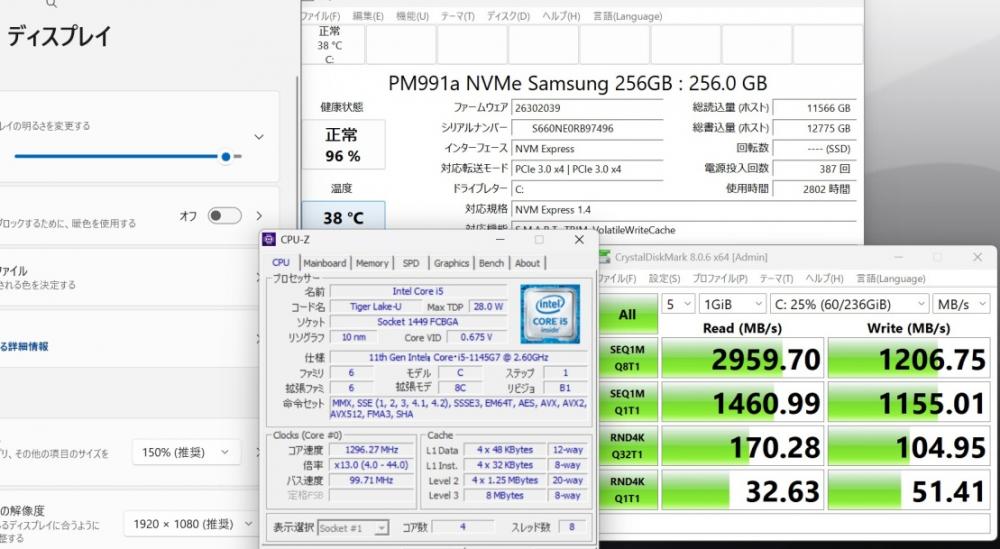Open the 1920 × 1080 resolution dropdown
The image size is (1000, 549).
[189, 524]
